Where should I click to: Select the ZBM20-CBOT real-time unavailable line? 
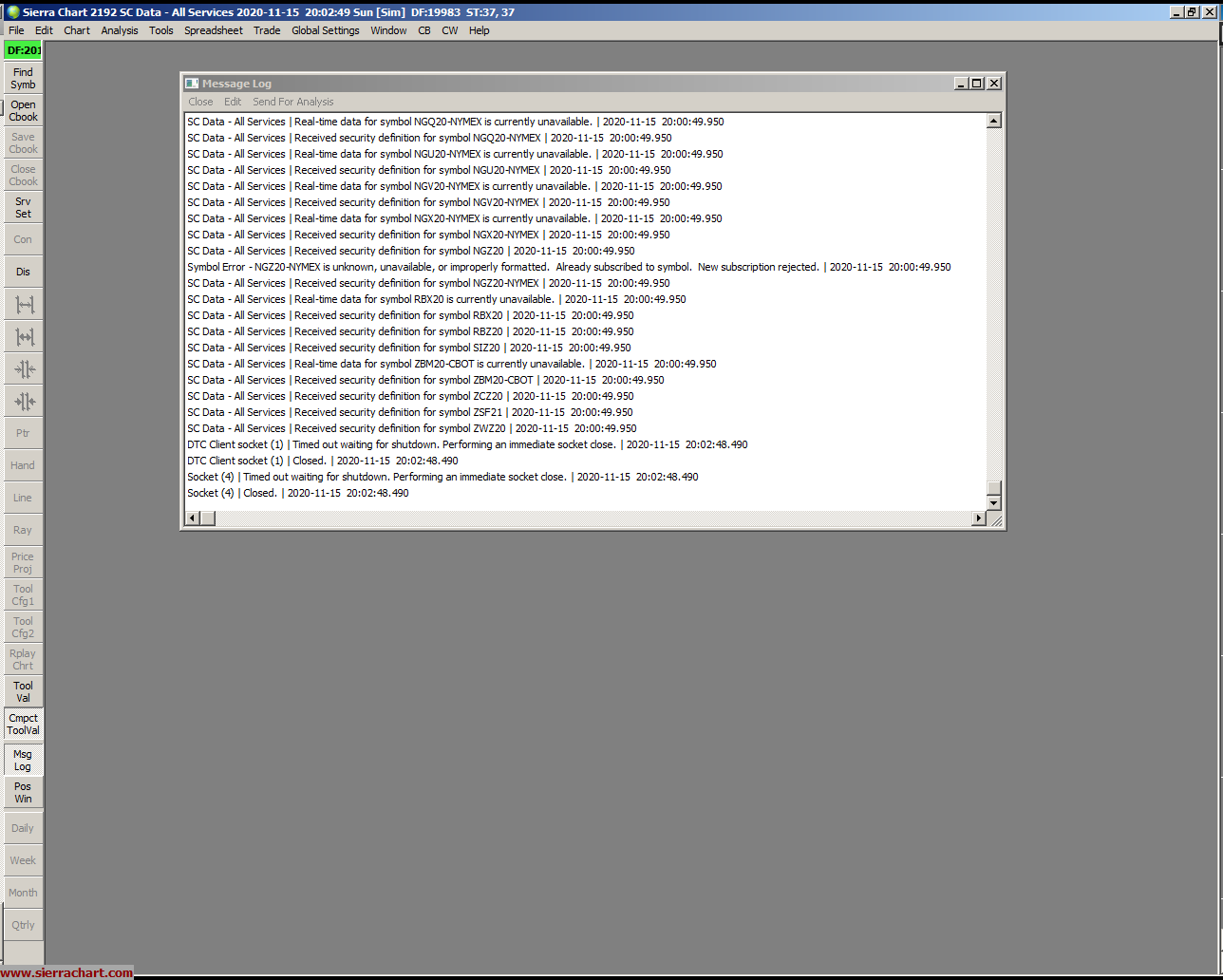click(452, 364)
